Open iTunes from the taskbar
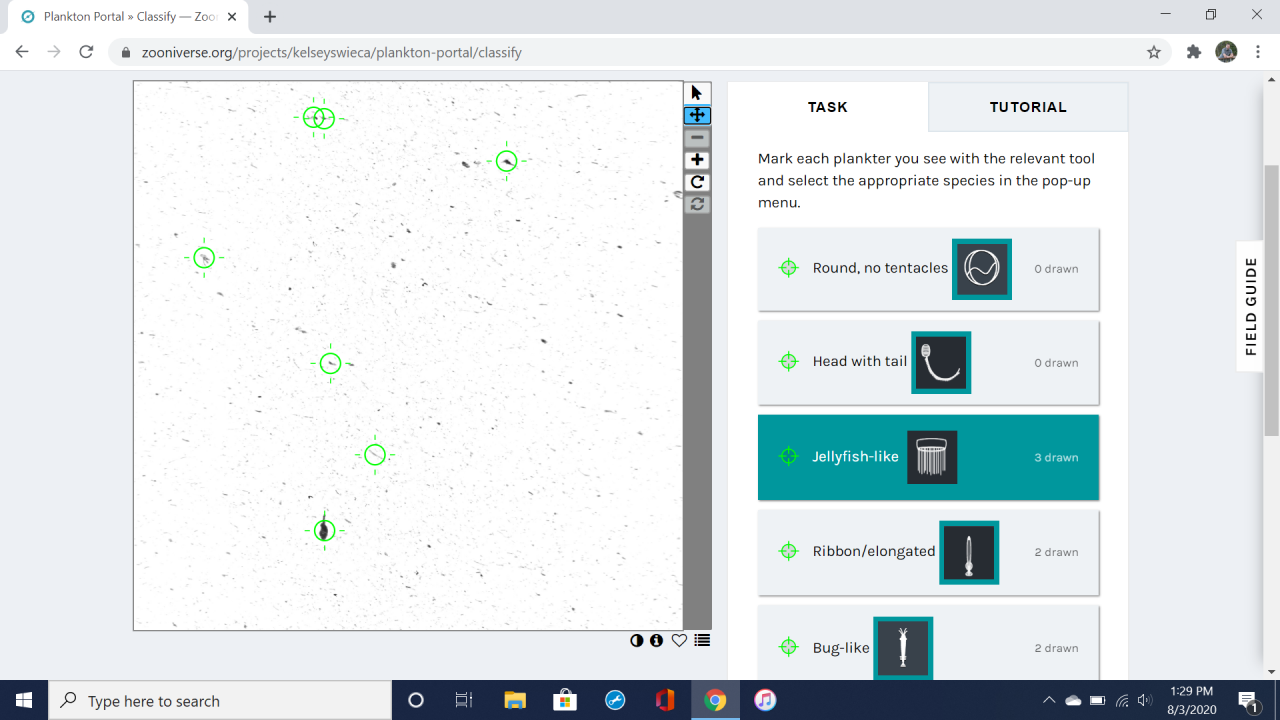The width and height of the screenshot is (1280, 720). [765, 700]
